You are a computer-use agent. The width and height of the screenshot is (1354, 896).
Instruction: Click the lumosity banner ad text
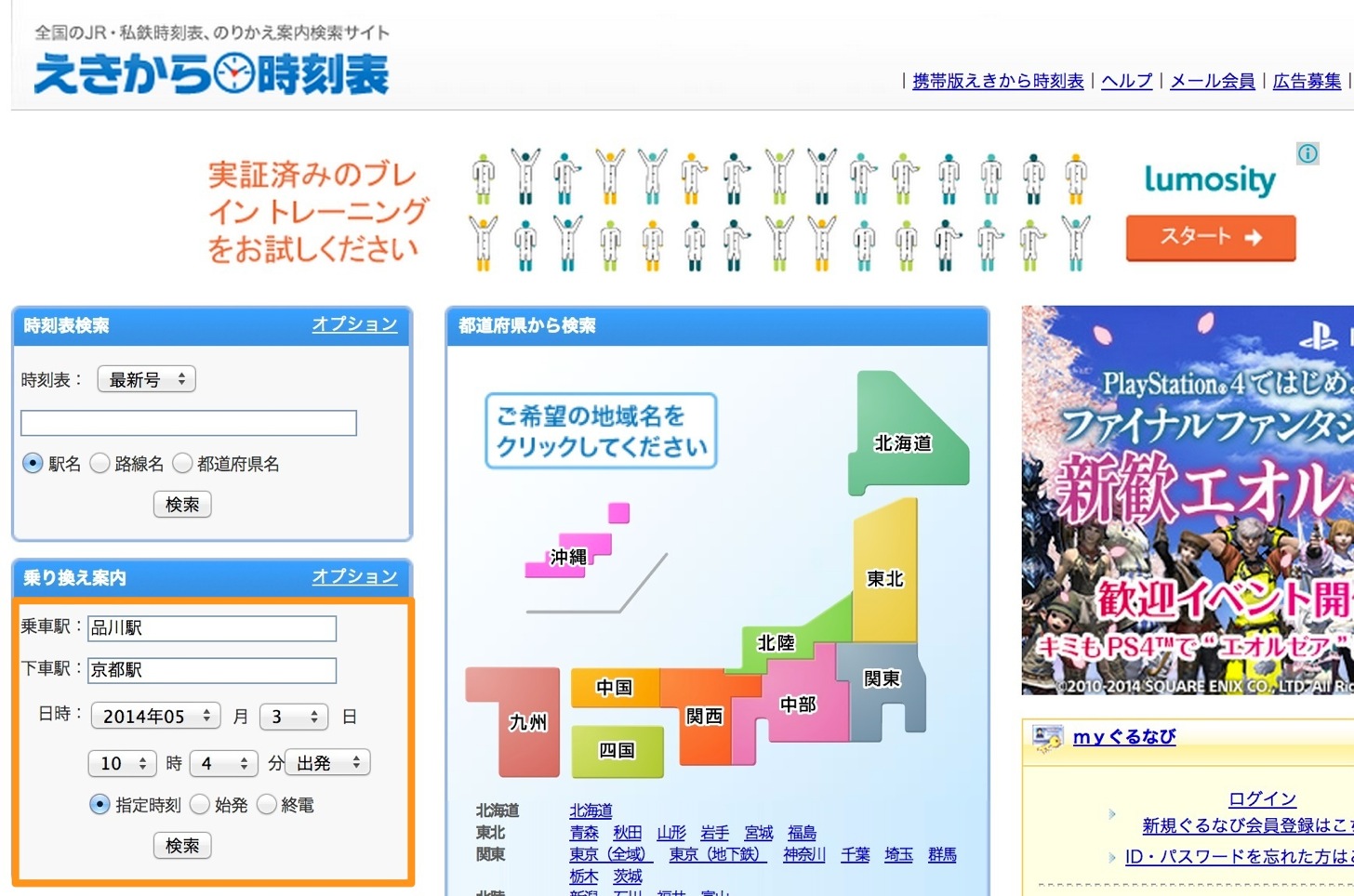coord(317,212)
